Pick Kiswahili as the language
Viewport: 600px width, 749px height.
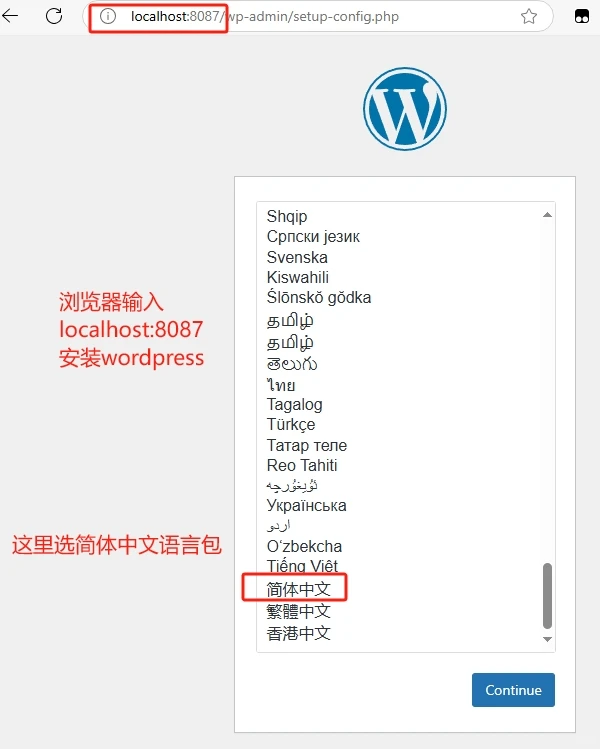[x=298, y=277]
